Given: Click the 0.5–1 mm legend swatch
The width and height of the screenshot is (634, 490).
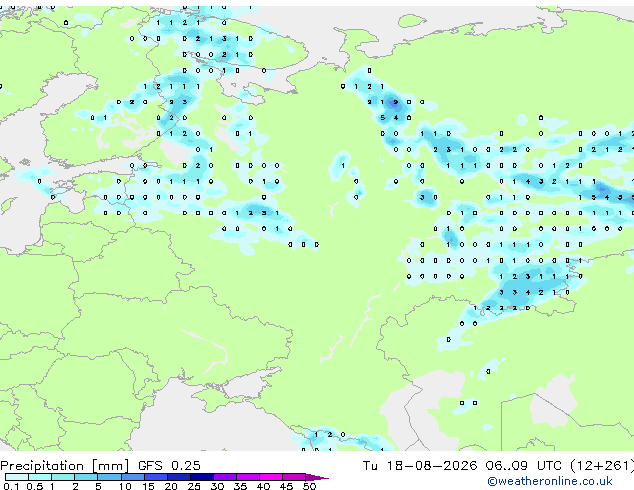Looking at the screenshot, I should point(40,477).
